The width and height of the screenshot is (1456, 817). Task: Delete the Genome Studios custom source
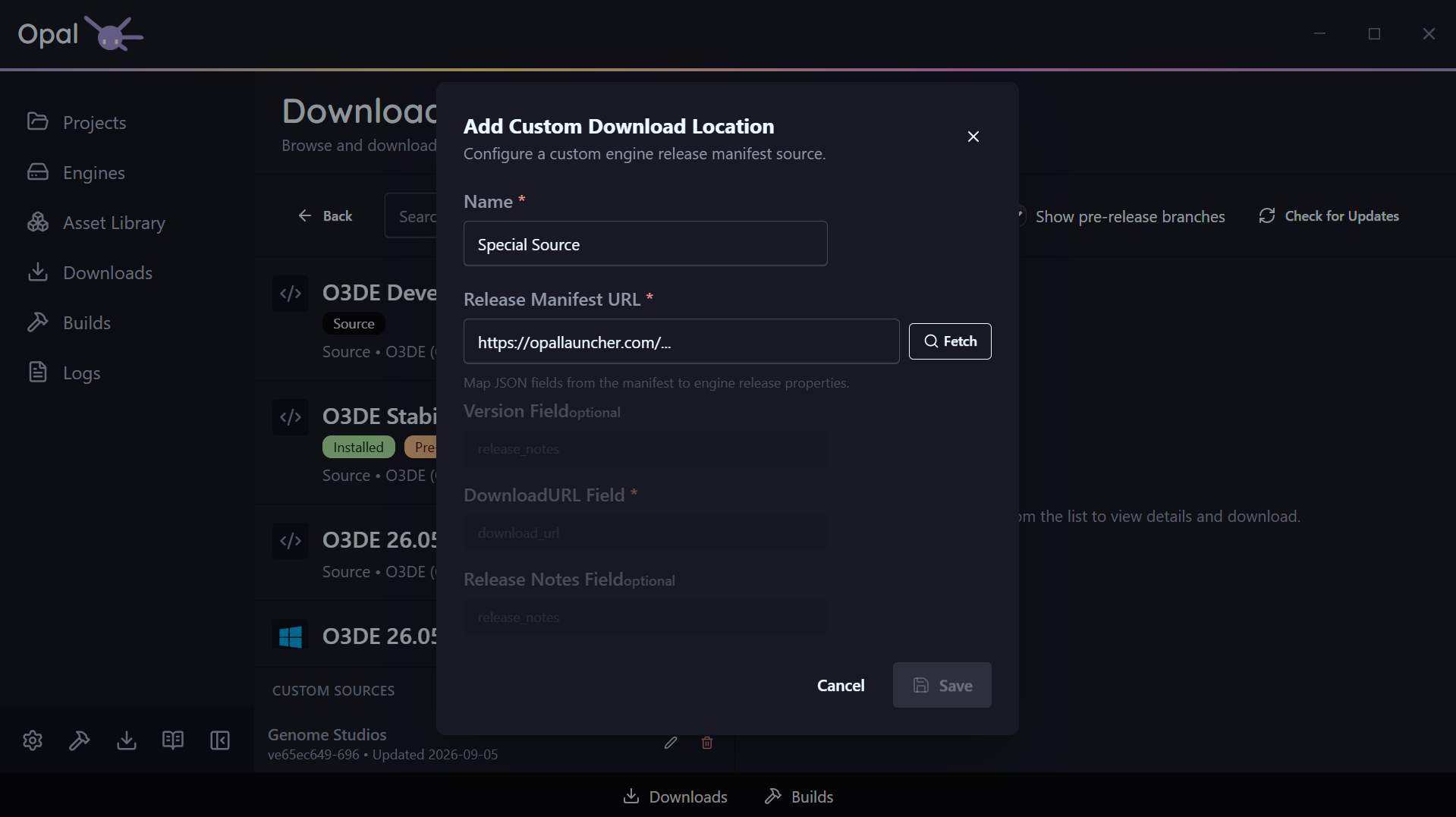click(707, 743)
